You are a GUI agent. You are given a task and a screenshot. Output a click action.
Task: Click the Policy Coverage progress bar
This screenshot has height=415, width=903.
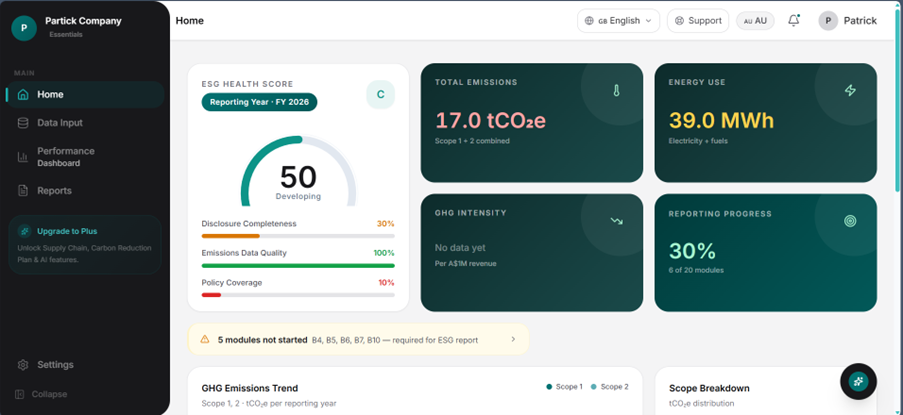tap(298, 295)
